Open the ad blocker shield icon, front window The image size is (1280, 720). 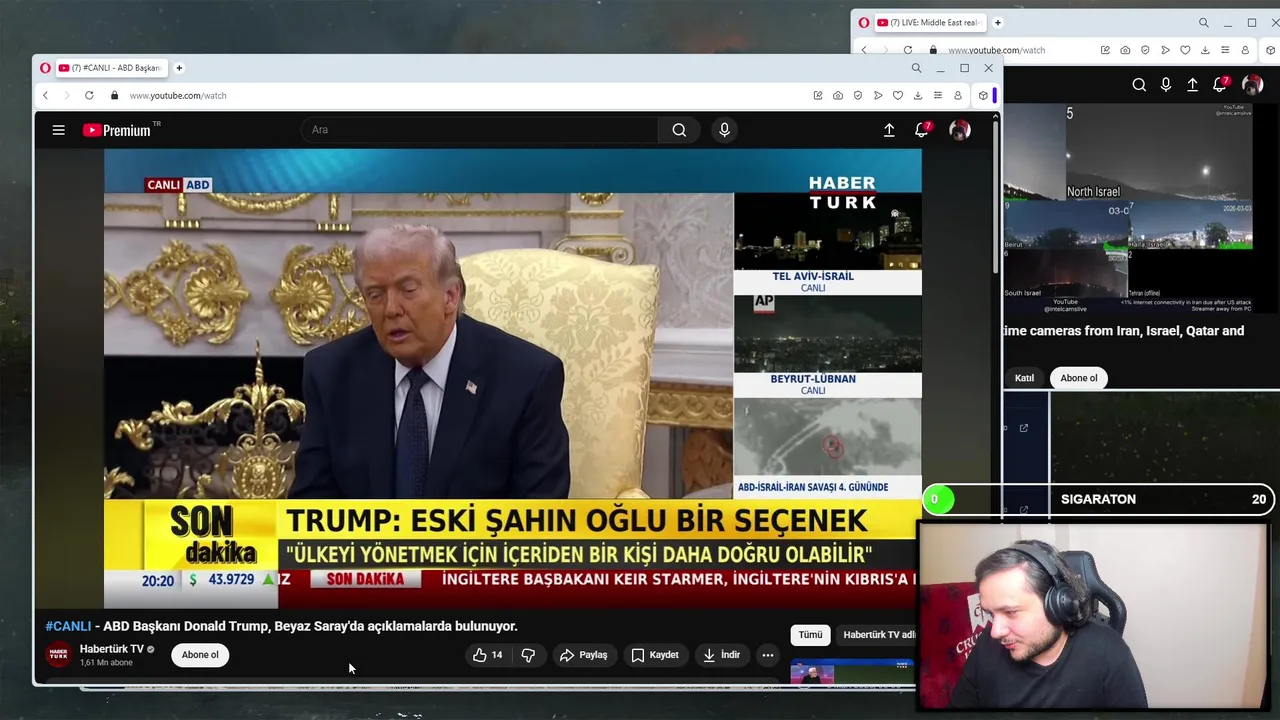(858, 96)
